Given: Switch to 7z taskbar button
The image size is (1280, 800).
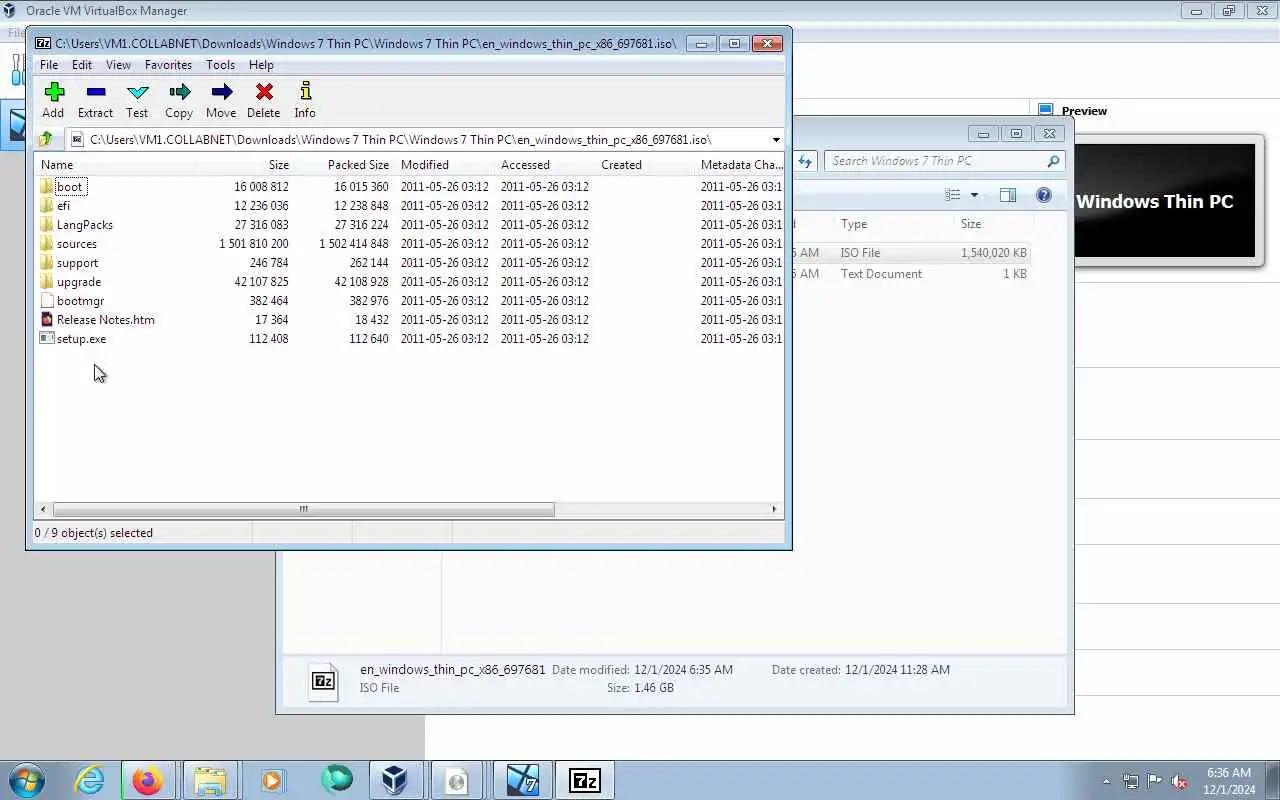Looking at the screenshot, I should pyautogui.click(x=584, y=780).
